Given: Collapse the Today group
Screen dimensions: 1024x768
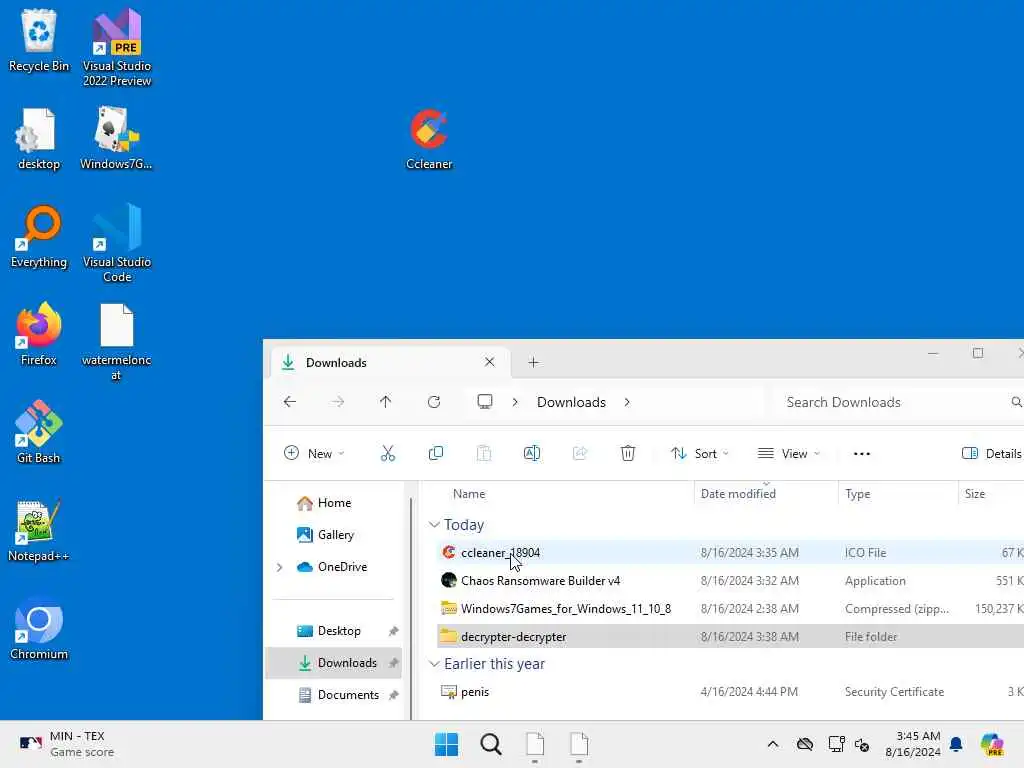Looking at the screenshot, I should [434, 524].
